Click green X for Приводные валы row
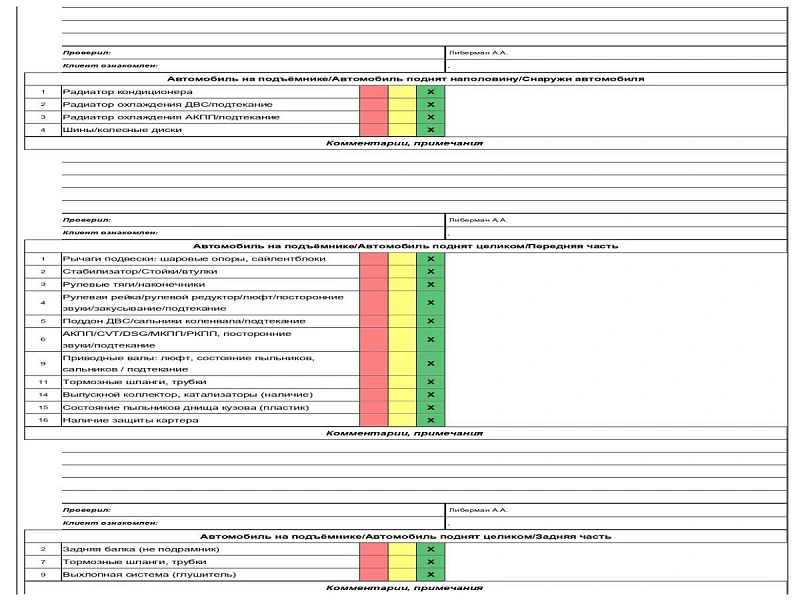The width and height of the screenshot is (800, 600). click(430, 363)
